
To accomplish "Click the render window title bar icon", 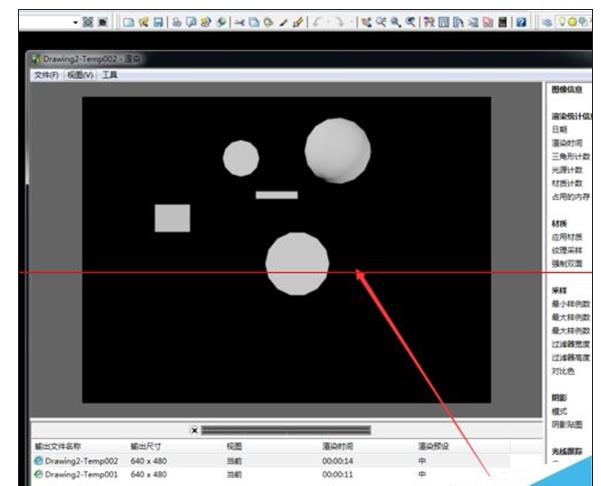I will click(38, 59).
